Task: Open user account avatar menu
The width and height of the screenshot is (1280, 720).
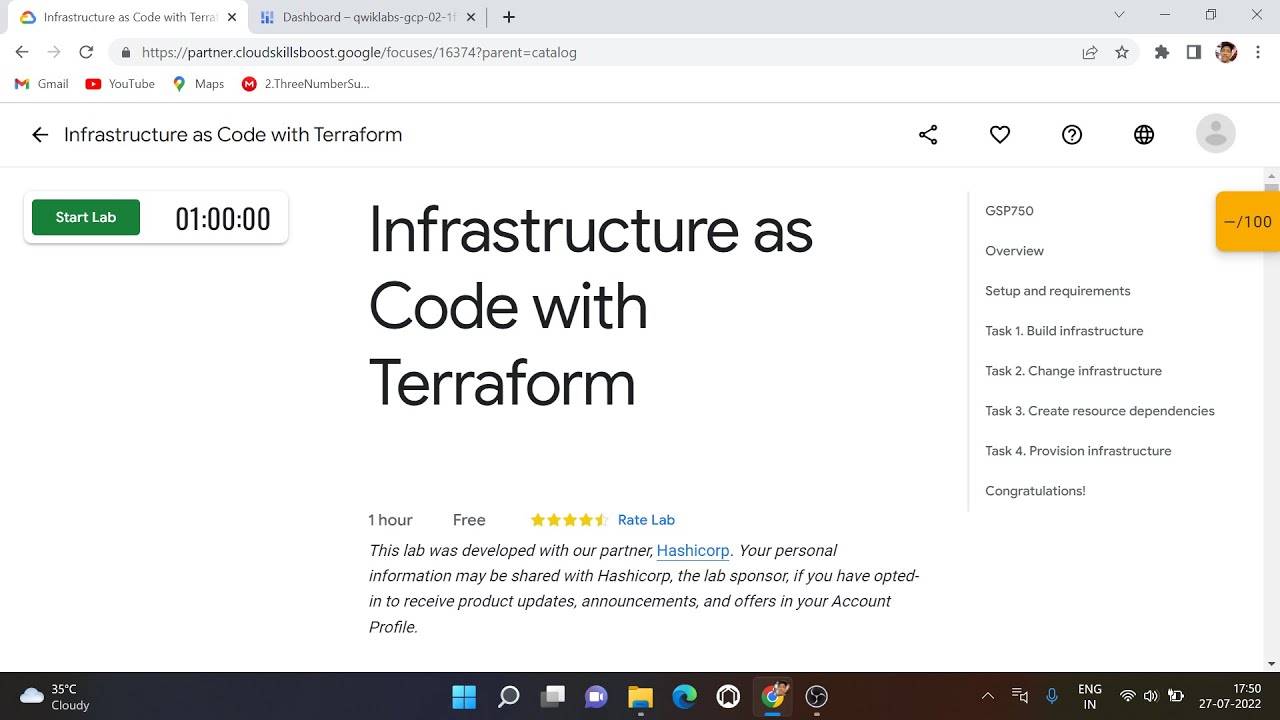Action: pos(1216,134)
